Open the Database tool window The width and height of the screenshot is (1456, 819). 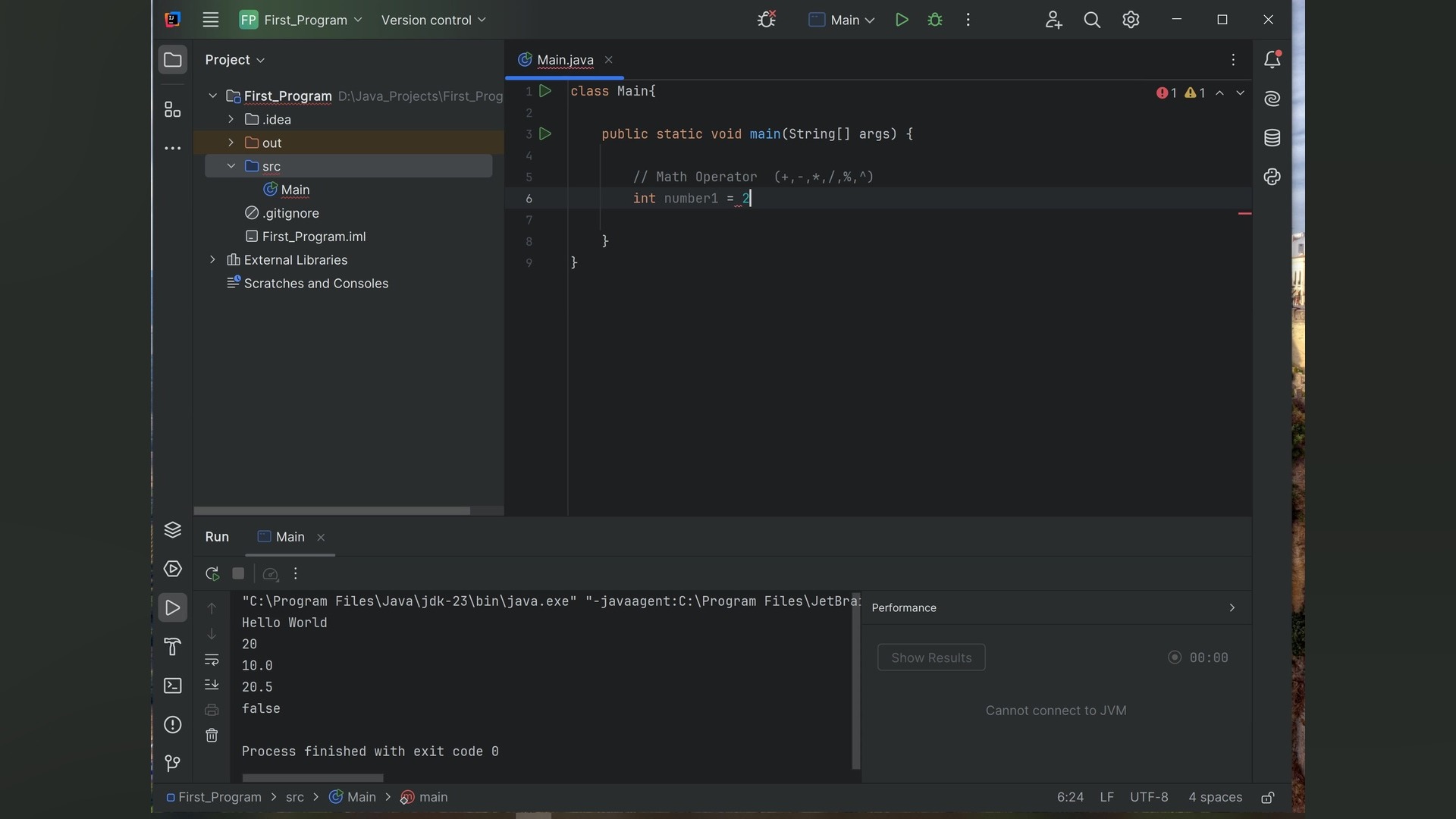[1272, 138]
